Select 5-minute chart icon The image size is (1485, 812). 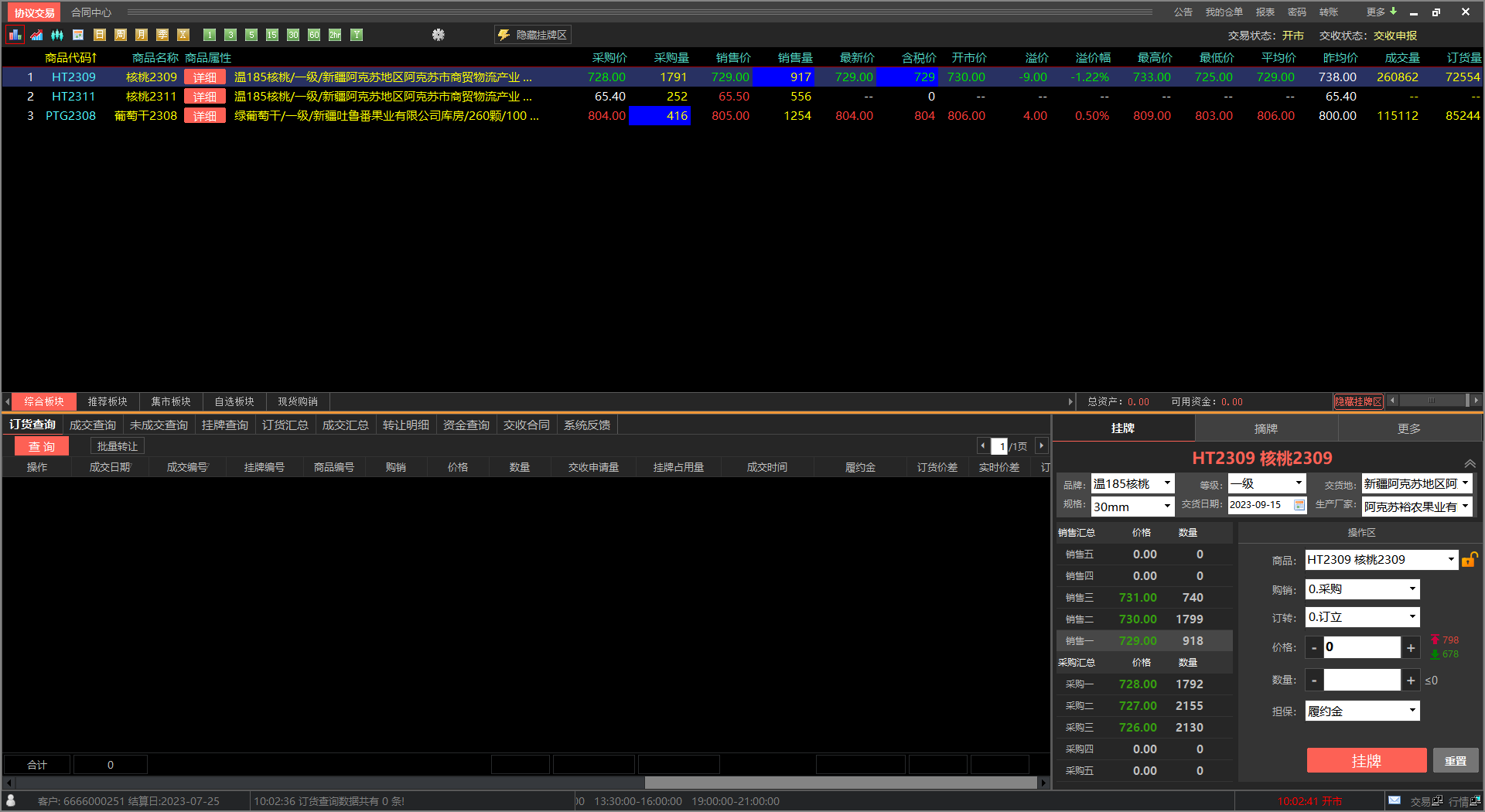[x=251, y=35]
